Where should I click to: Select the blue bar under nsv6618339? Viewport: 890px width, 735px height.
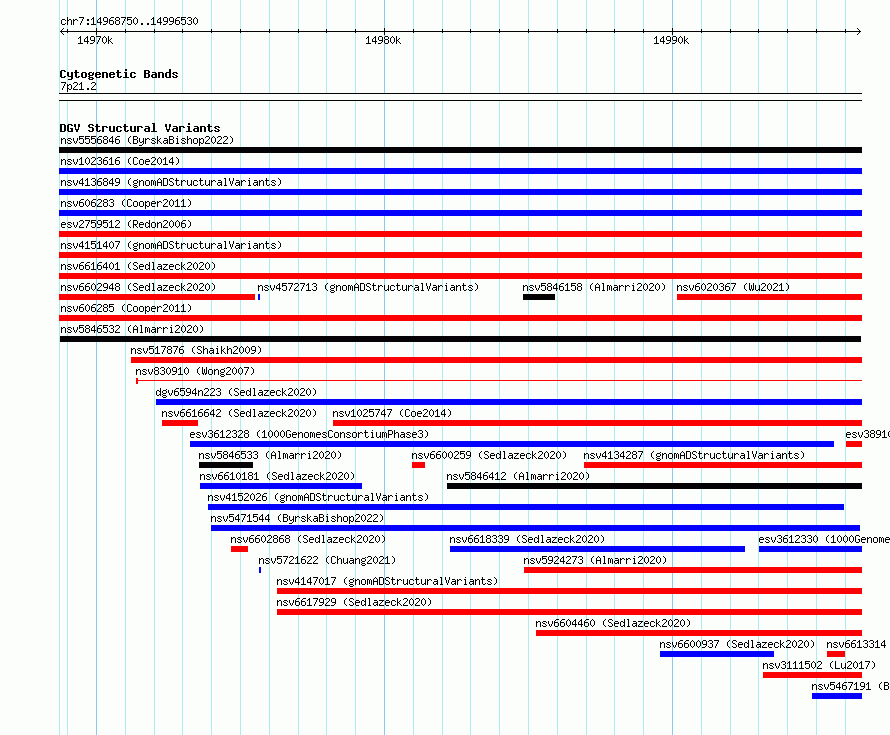coord(597,549)
